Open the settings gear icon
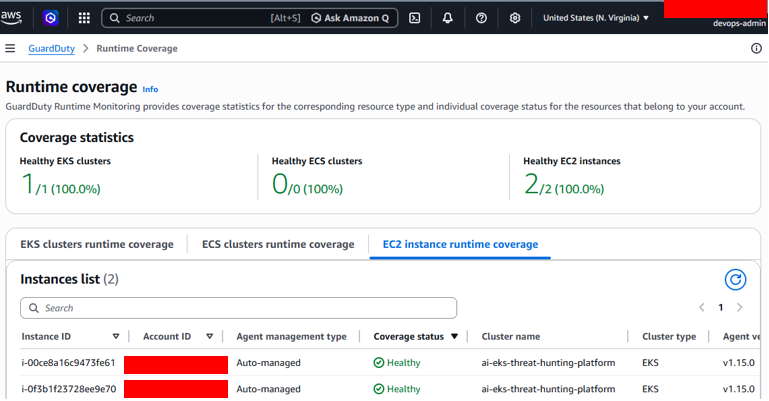 click(x=514, y=18)
